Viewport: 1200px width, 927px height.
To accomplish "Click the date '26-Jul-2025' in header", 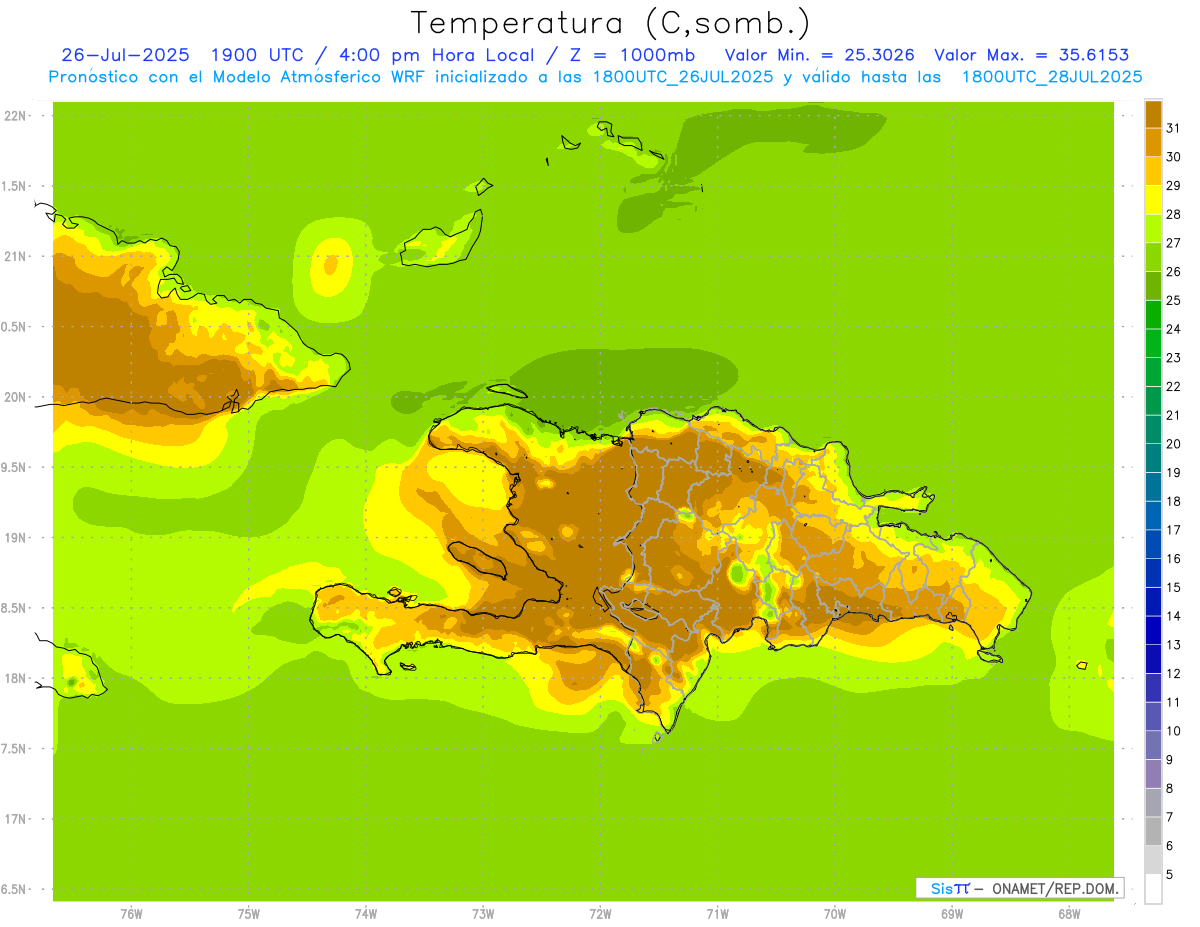I will [125, 55].
